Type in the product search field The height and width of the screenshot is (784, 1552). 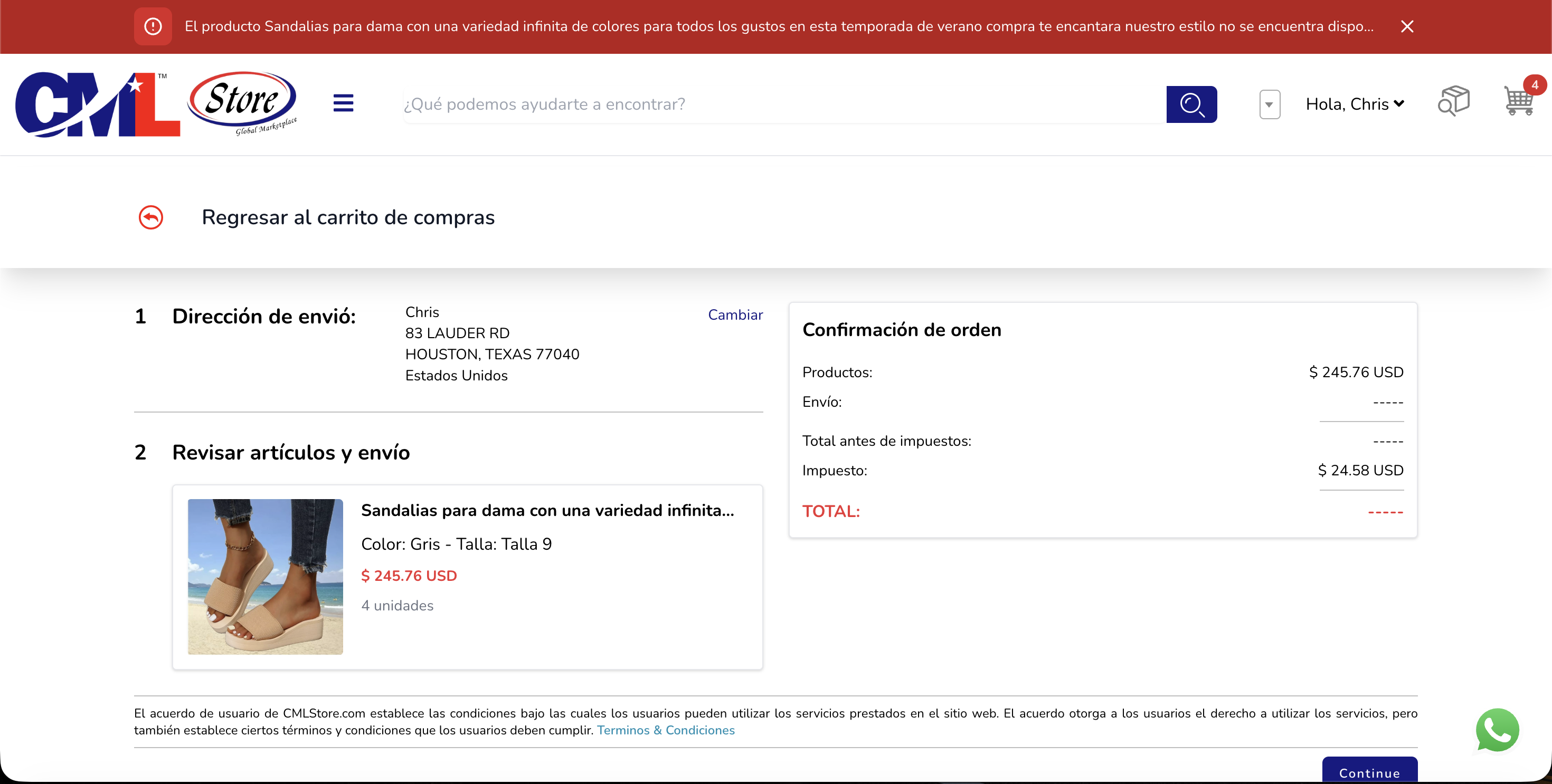783,104
